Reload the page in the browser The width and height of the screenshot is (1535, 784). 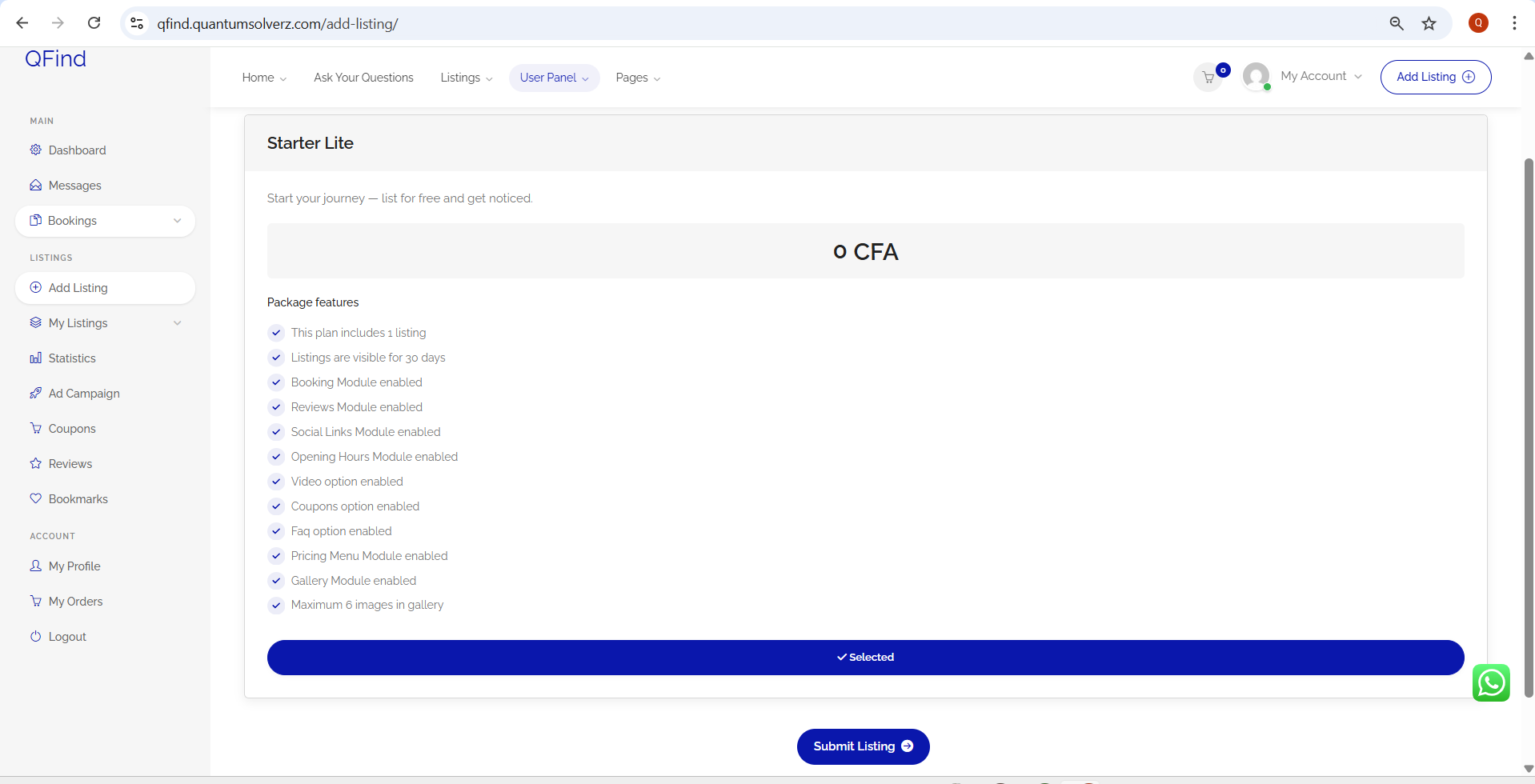(x=94, y=23)
